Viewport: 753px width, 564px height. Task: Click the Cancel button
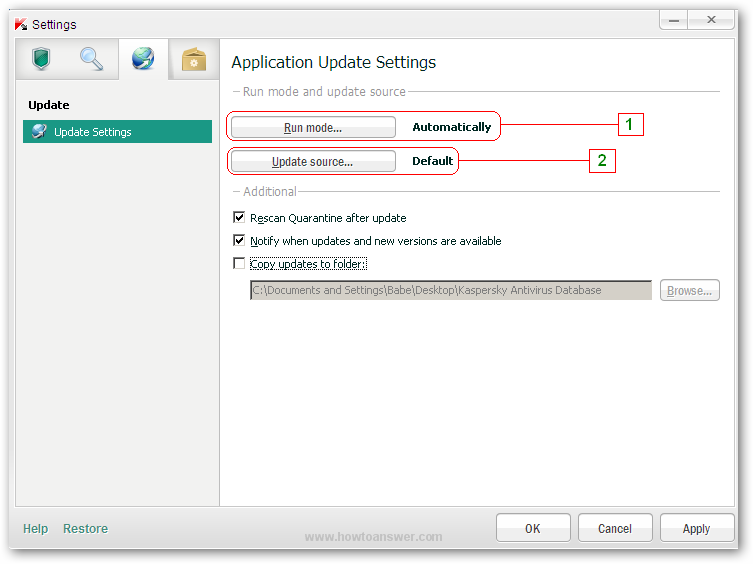pos(615,528)
